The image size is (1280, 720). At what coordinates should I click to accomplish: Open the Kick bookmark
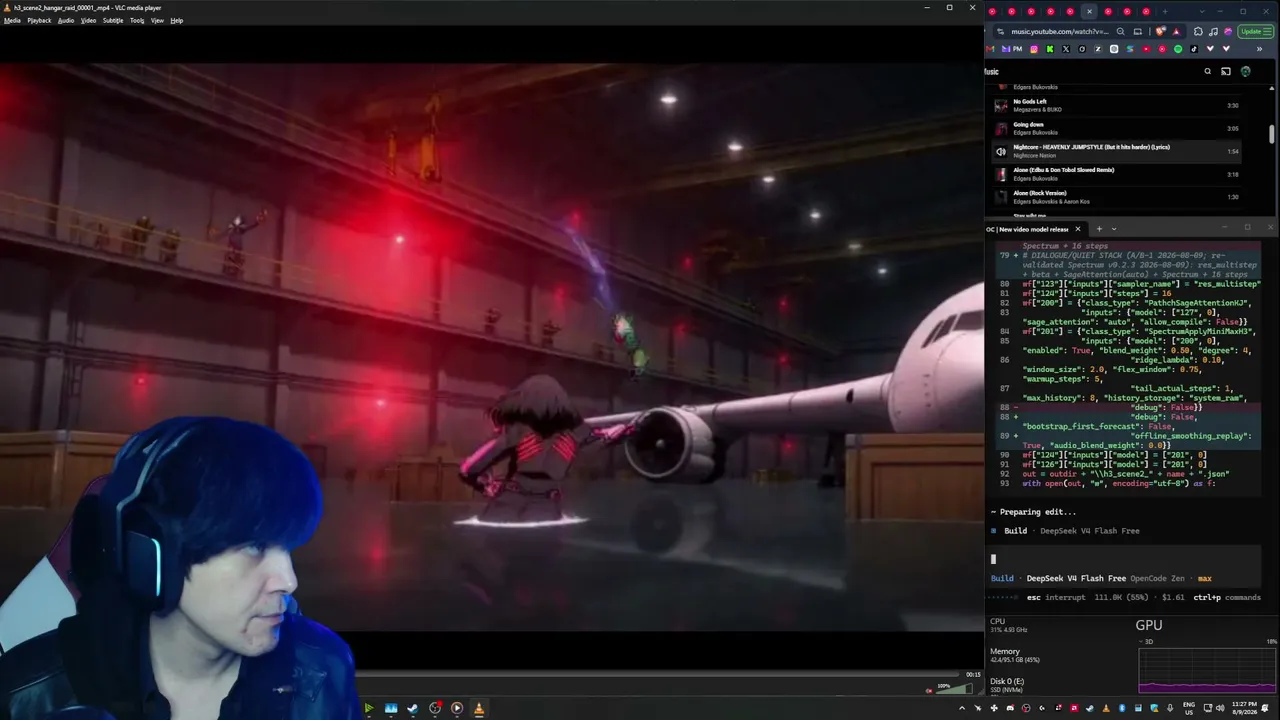1050,49
